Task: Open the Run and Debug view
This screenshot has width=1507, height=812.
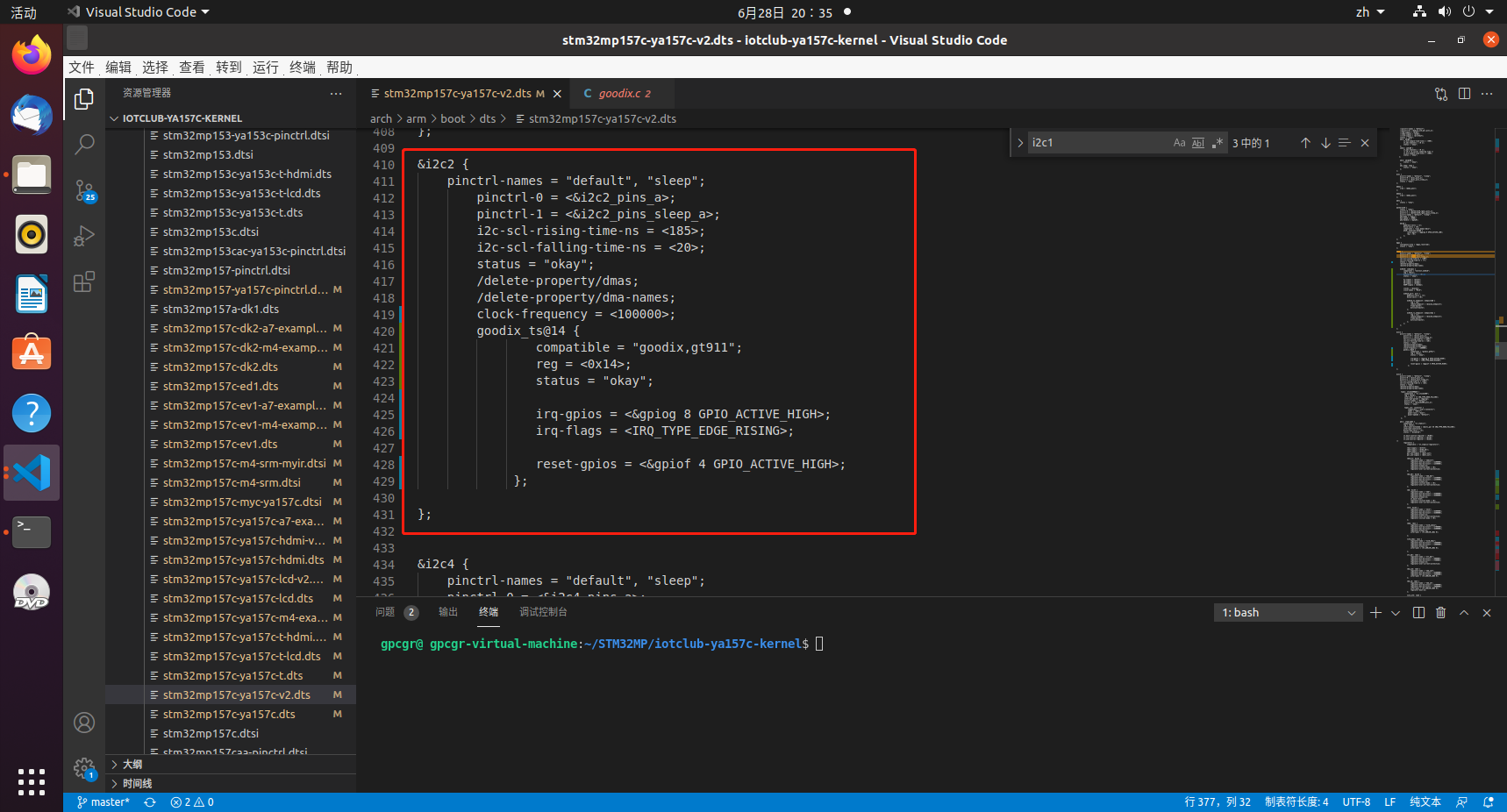Action: pos(84,236)
